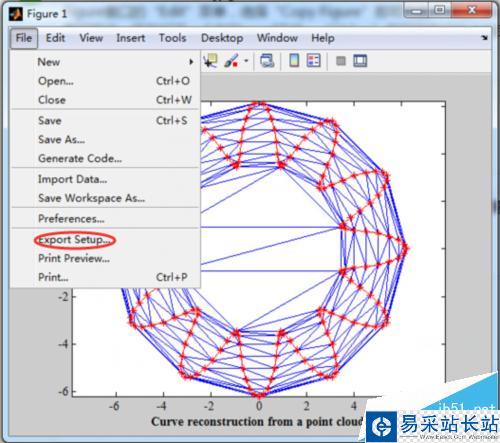Select Save in the File menu
Screen dimensions: 500x443
[x=106, y=120]
